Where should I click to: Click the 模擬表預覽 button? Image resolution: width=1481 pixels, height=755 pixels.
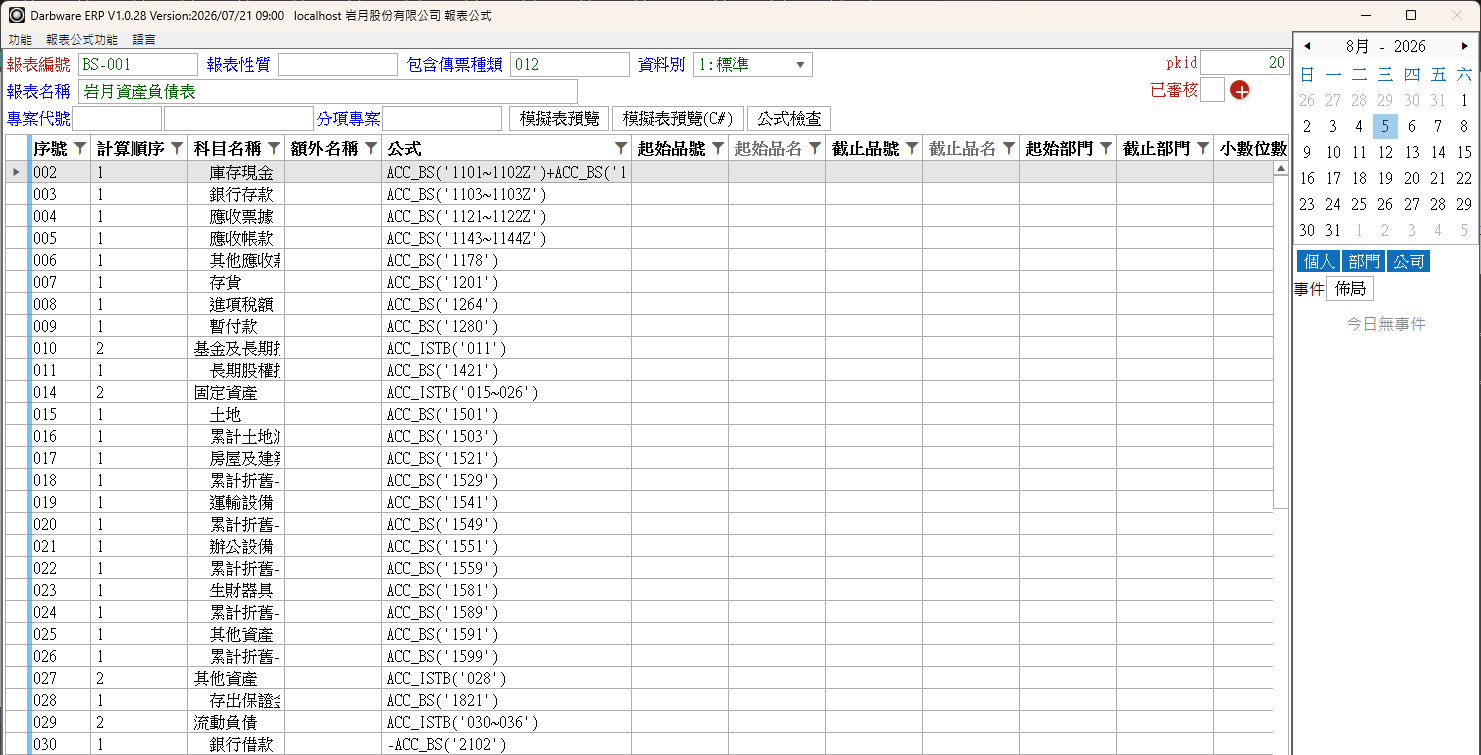coord(558,118)
